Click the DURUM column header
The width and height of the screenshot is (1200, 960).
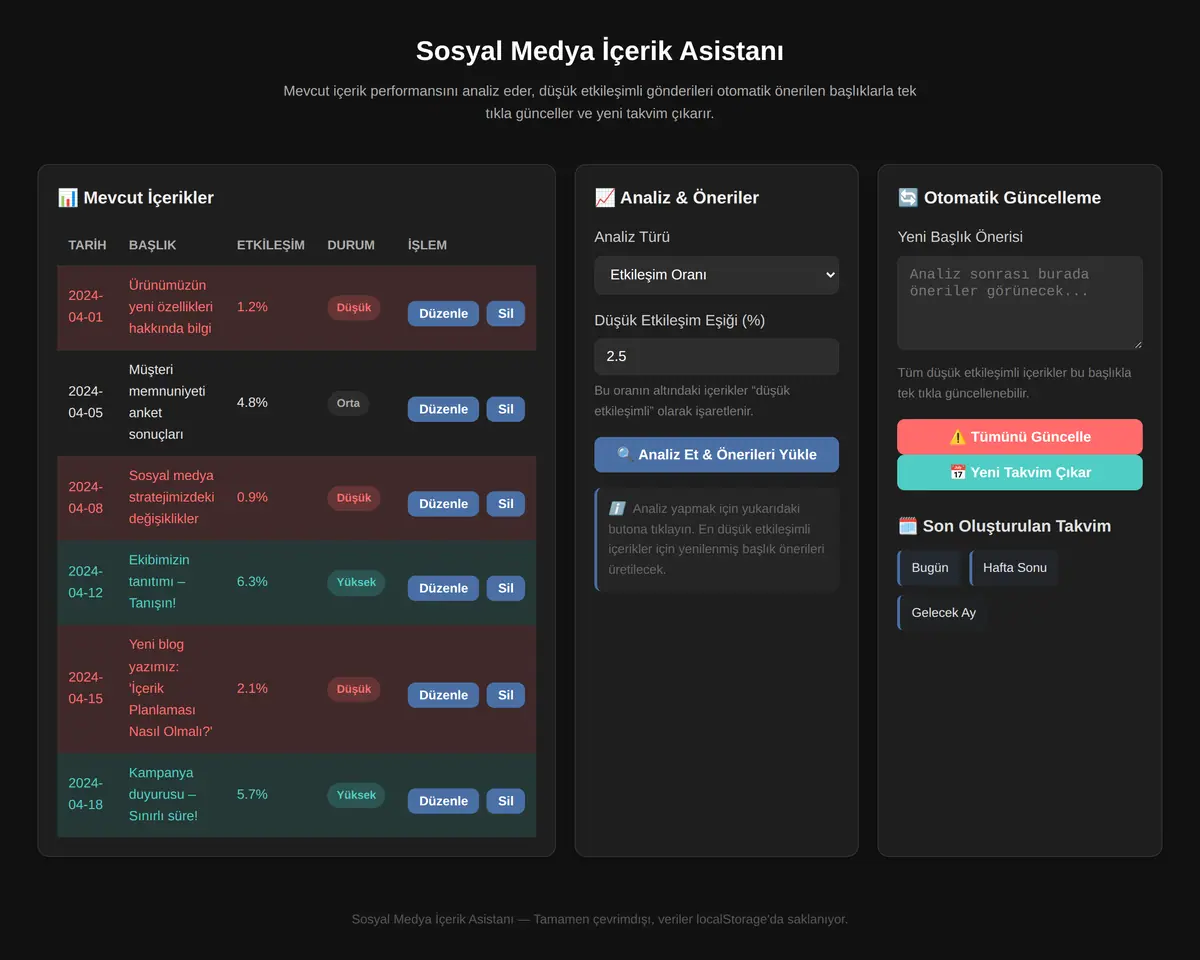pos(351,245)
